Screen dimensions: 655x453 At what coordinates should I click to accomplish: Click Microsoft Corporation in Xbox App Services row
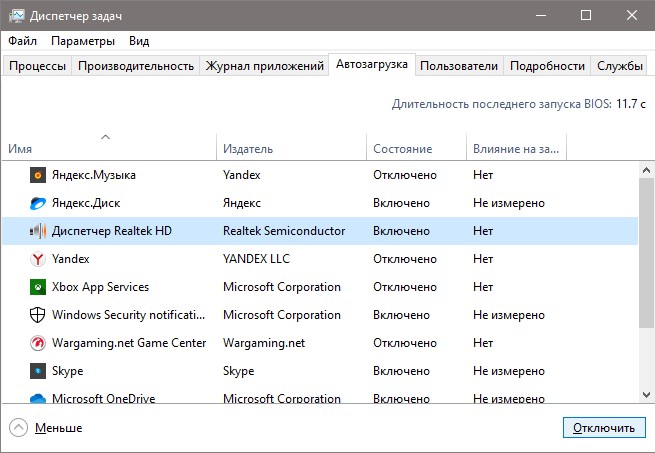[x=282, y=287]
